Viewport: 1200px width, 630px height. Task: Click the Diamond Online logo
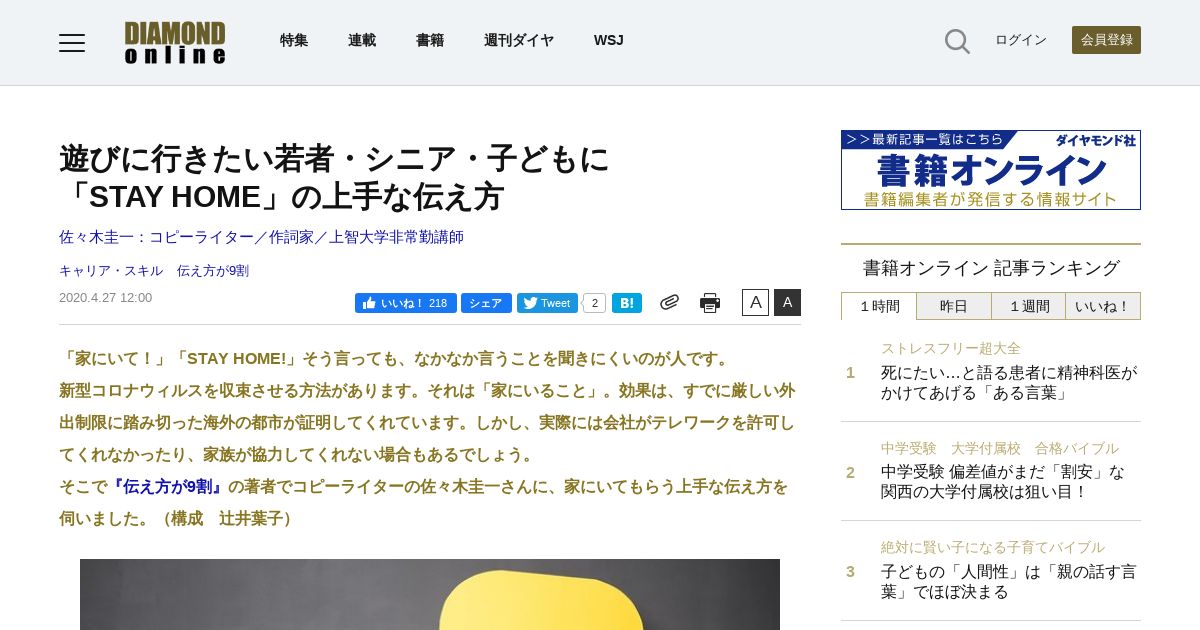(x=175, y=42)
